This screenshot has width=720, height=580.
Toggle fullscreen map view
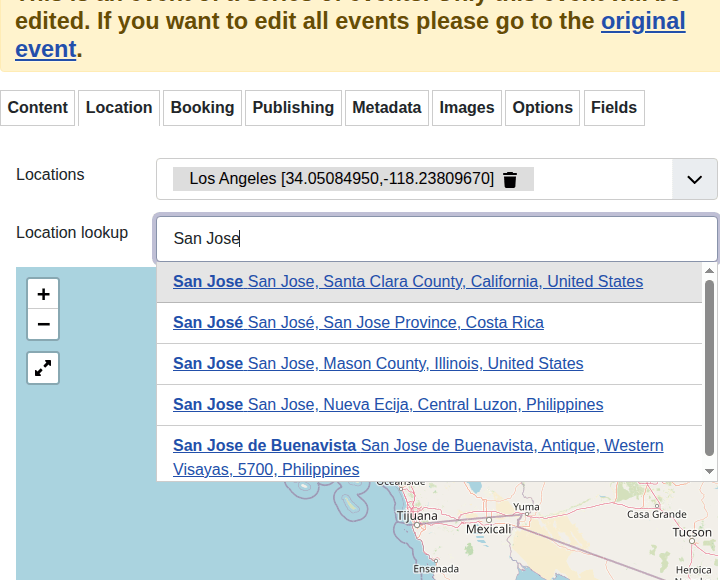tap(43, 368)
